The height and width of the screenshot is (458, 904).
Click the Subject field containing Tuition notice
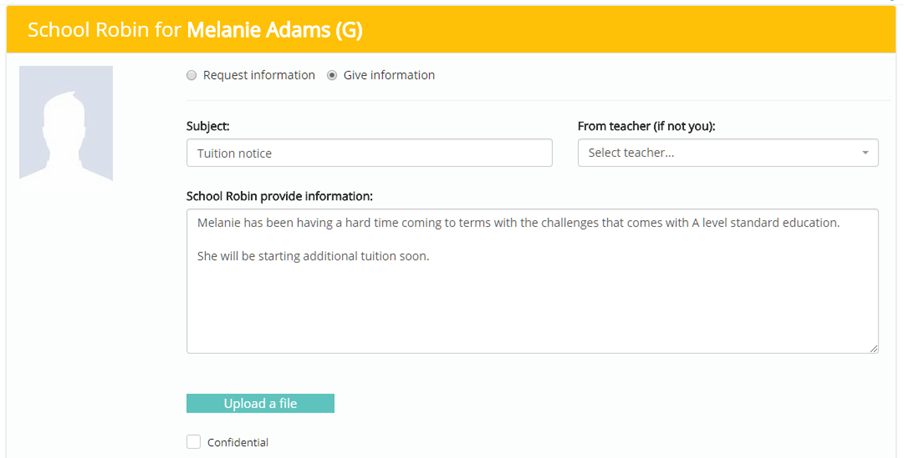tap(369, 153)
